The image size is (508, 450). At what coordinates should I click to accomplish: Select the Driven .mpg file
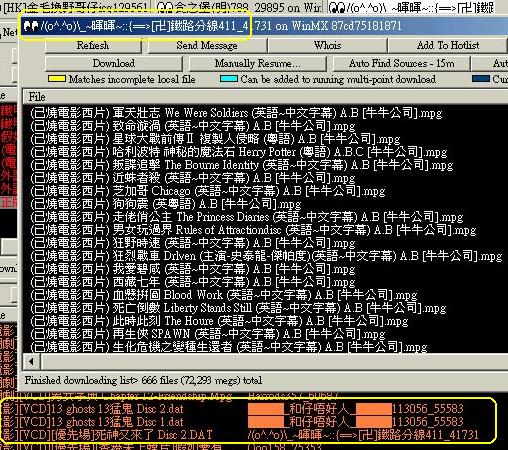pos(266,256)
